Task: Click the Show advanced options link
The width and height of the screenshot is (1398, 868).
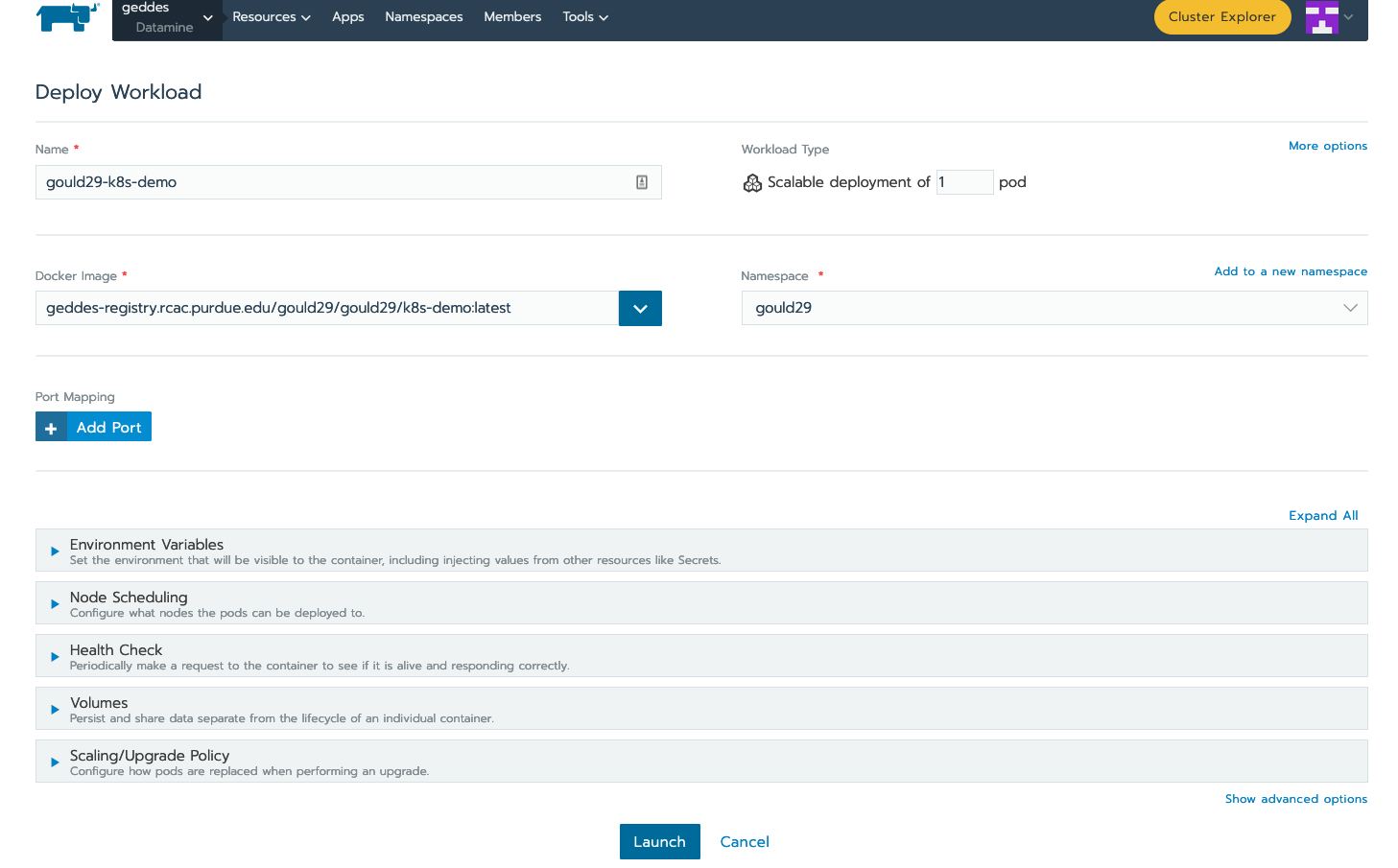Action: [x=1296, y=798]
